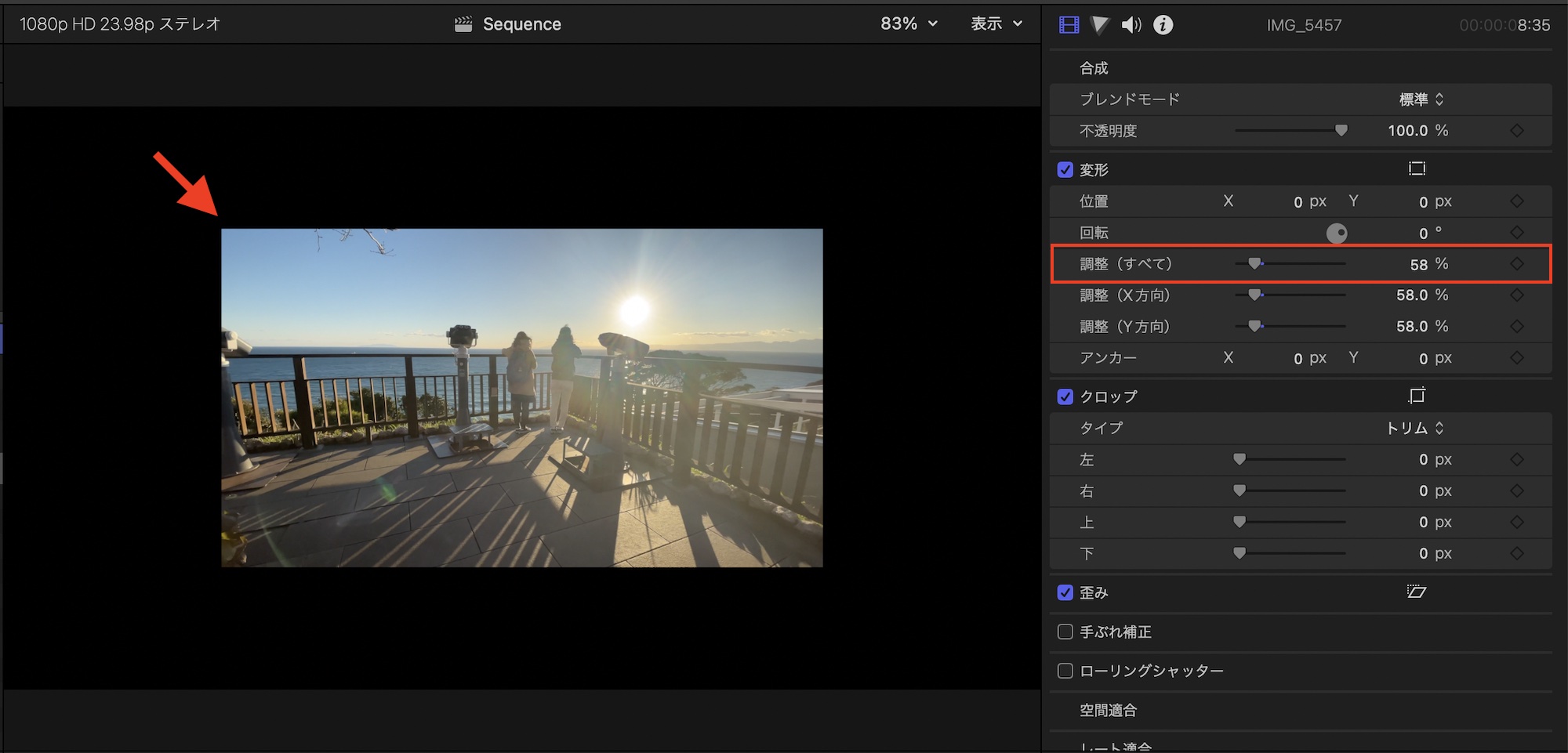The image size is (1568, 753).
Task: Enable ローリングシャッター checkbox
Action: (1065, 671)
